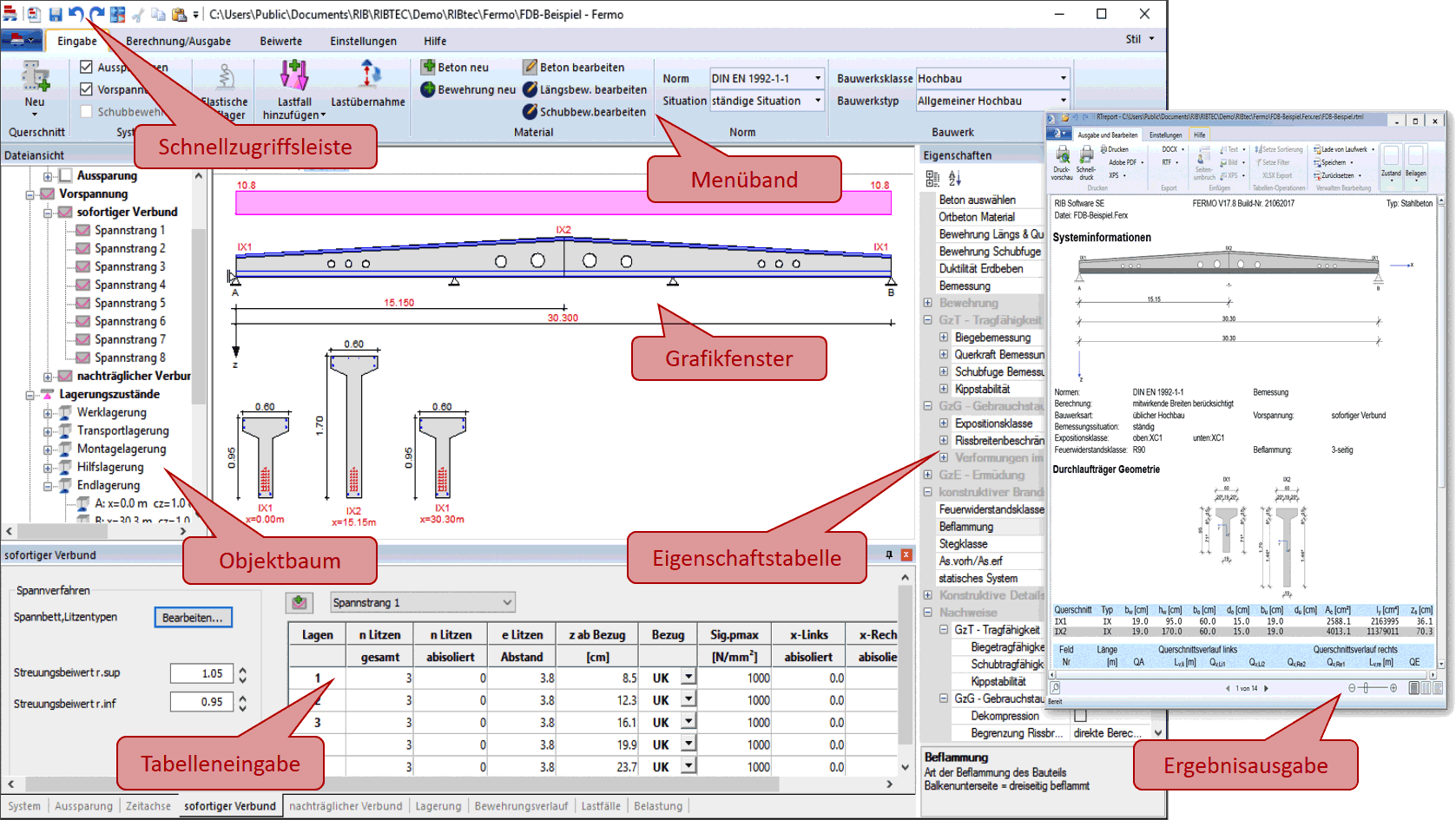This screenshot has height=820, width=1456.
Task: Click the green export icon above the table
Action: click(x=300, y=602)
